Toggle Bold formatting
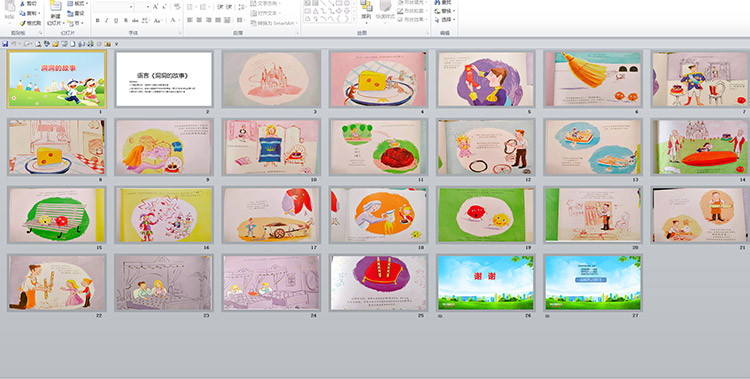Viewport: 750px width, 379px height. (98, 21)
